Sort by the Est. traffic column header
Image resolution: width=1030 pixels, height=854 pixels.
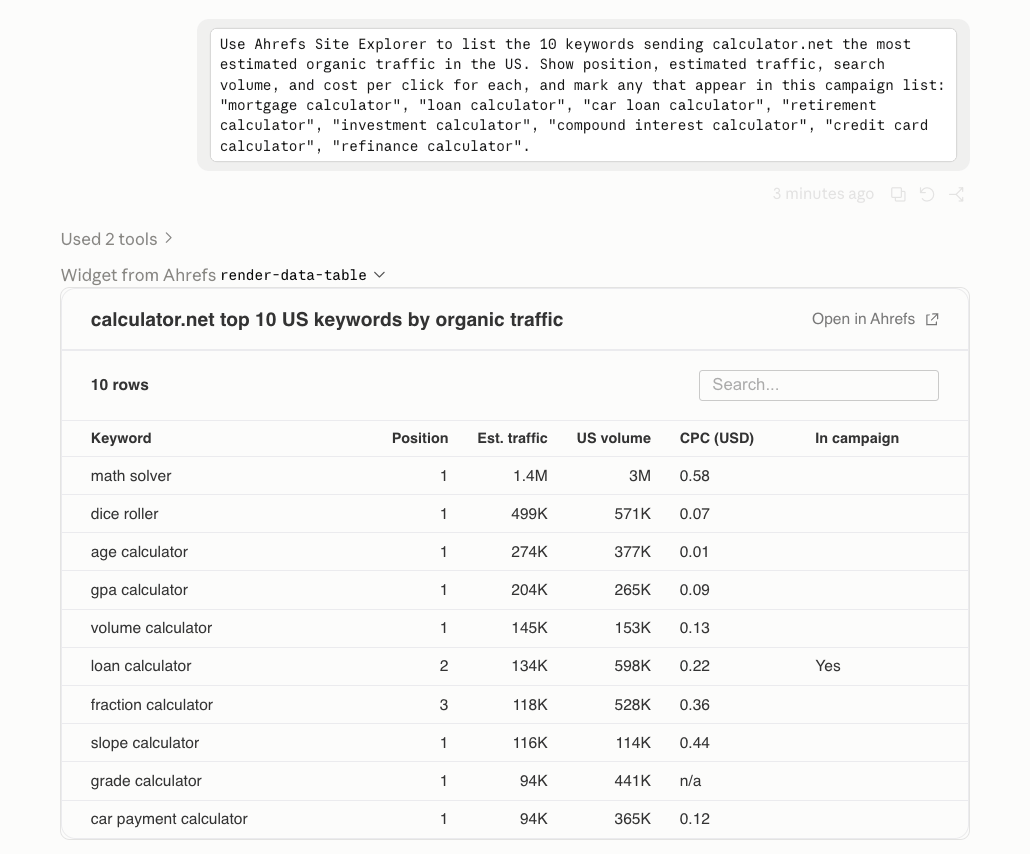(x=512, y=438)
